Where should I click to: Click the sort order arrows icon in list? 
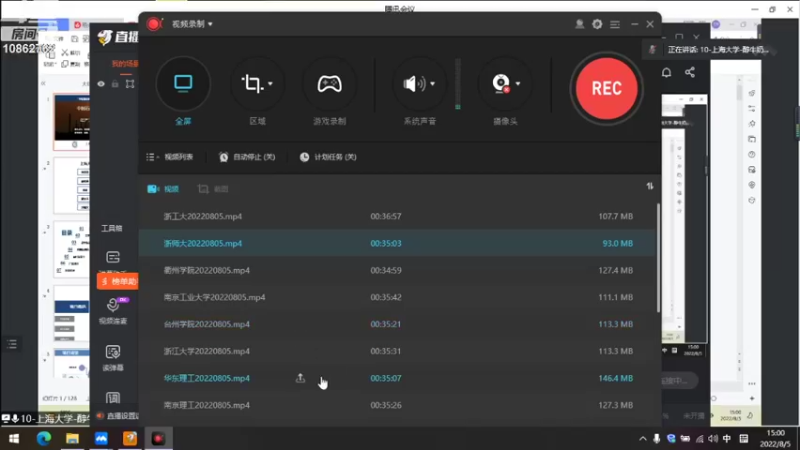click(x=649, y=186)
